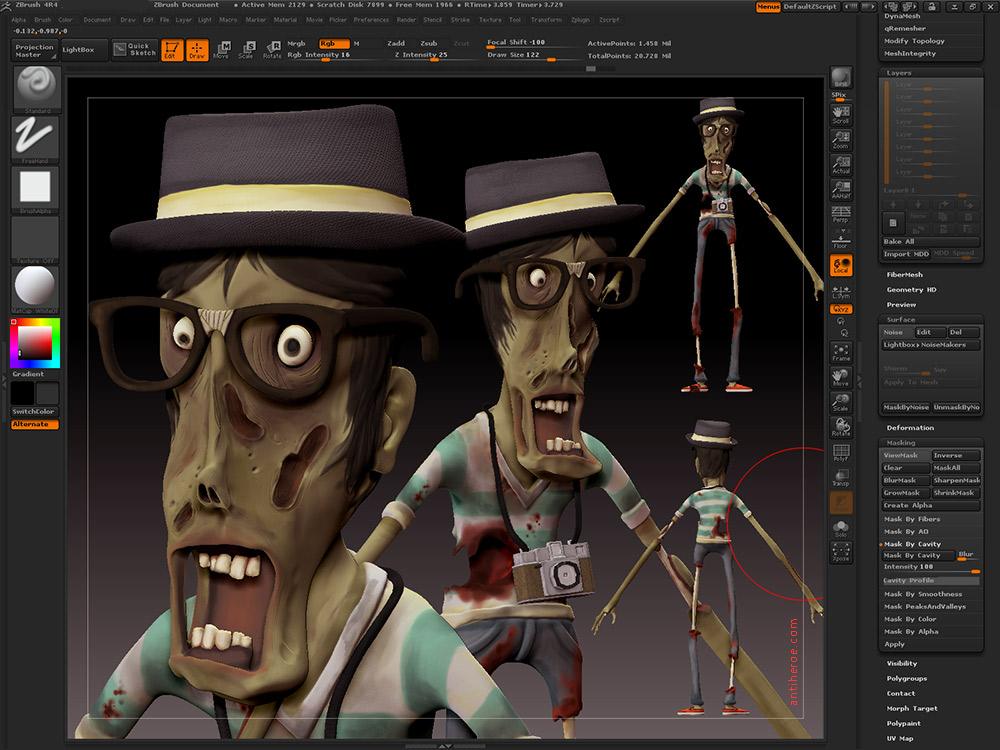Toggle Alternate color button

35,424
